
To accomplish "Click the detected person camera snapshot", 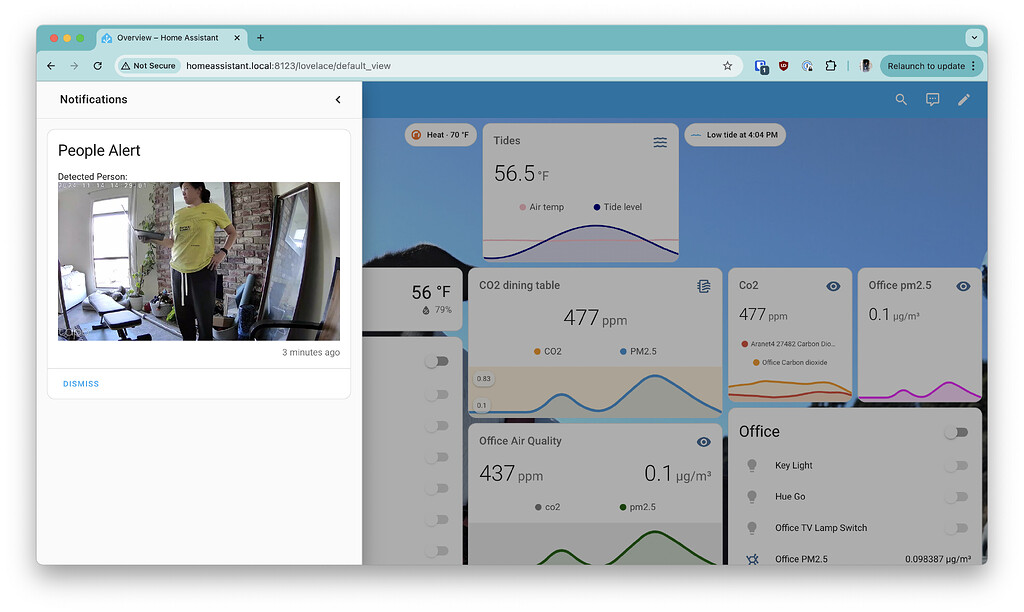I will point(198,260).
